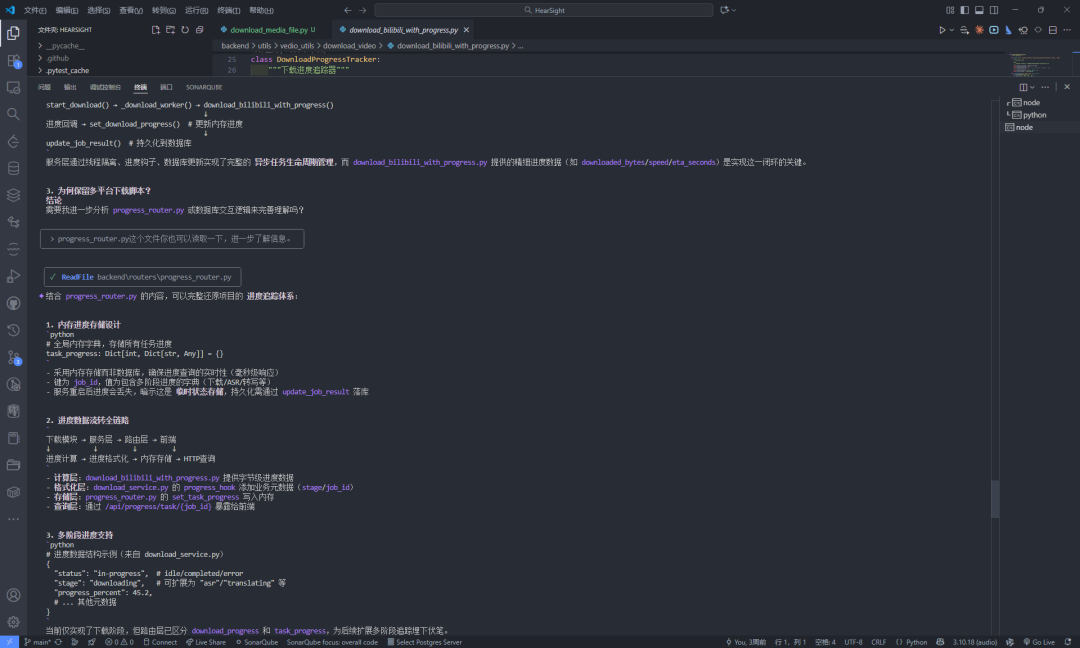Click main branch in status bar

(x=37, y=642)
